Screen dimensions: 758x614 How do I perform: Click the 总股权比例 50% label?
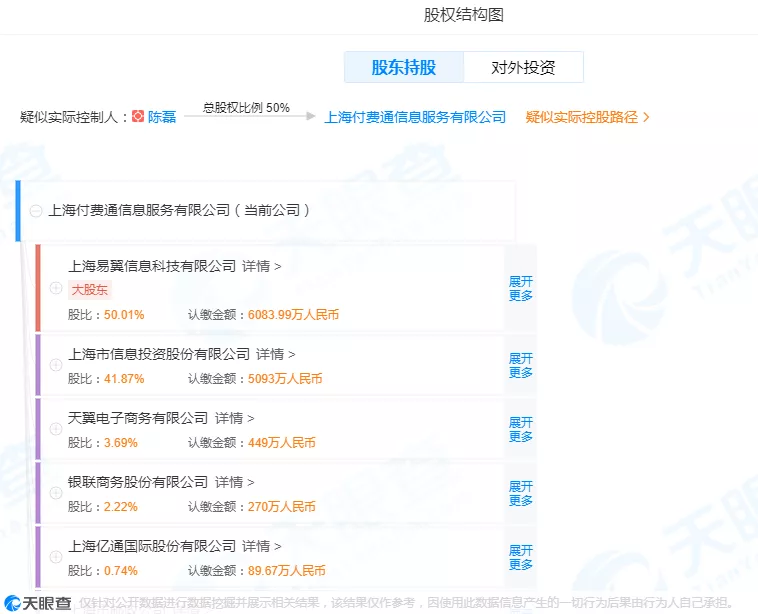246,107
